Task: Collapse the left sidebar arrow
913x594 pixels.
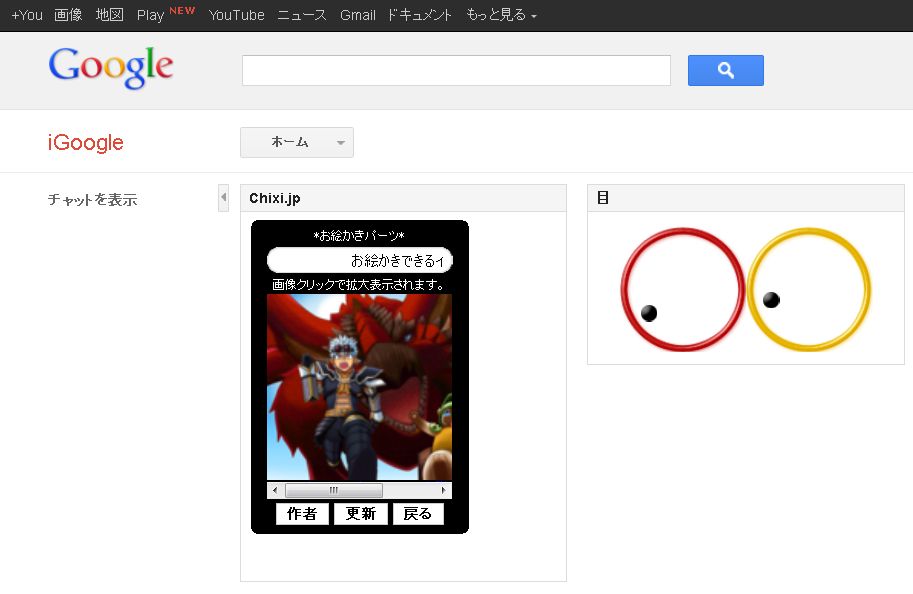Action: [x=223, y=198]
